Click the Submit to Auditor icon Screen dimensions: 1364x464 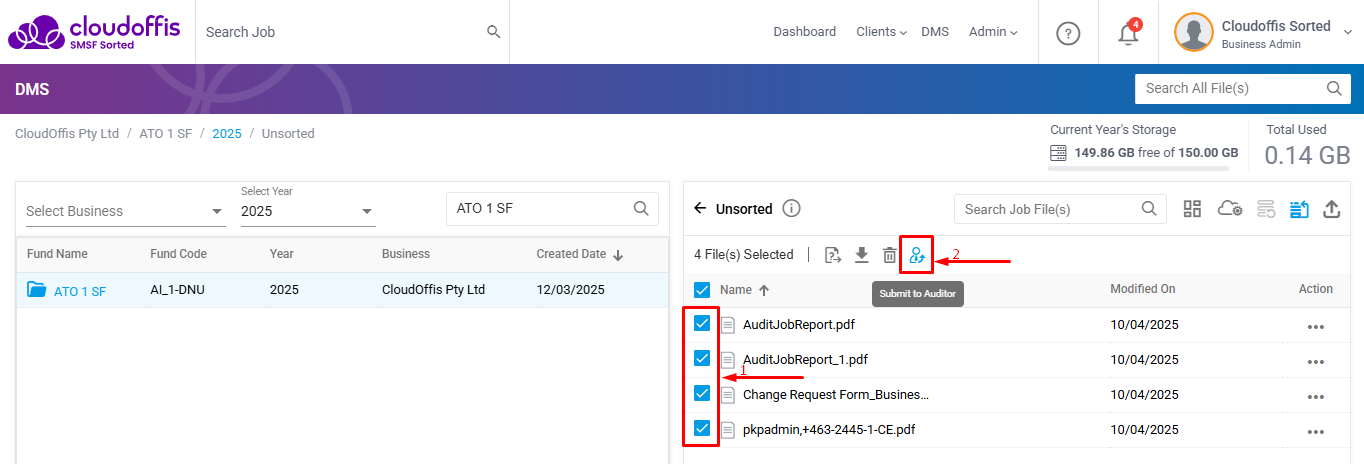click(917, 255)
